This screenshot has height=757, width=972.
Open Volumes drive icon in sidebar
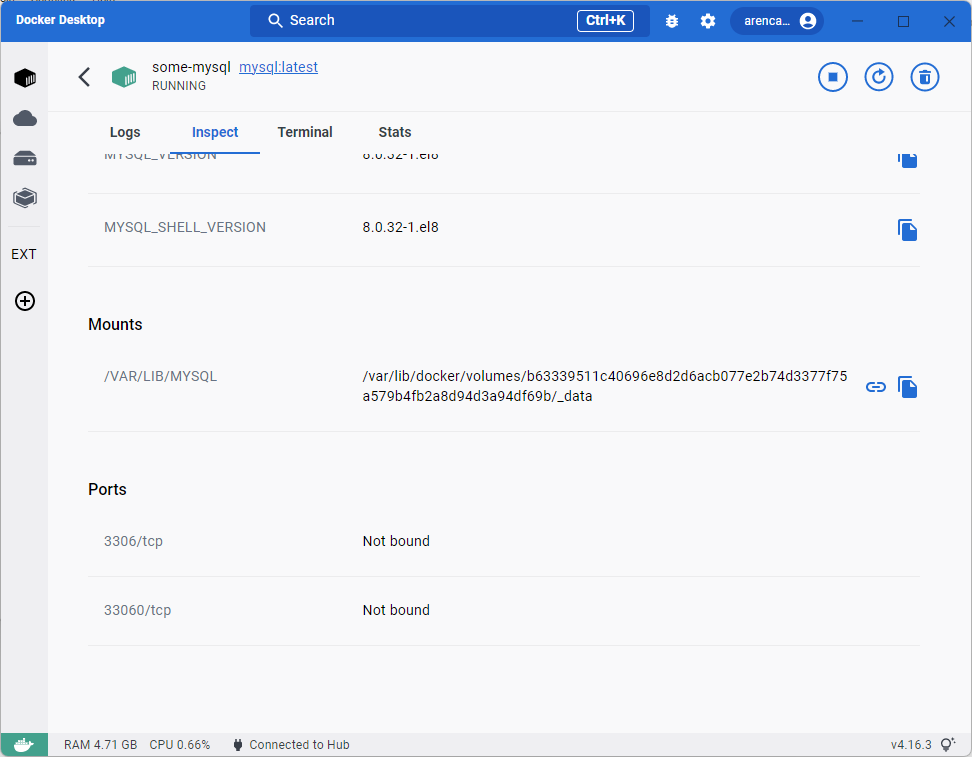25,158
